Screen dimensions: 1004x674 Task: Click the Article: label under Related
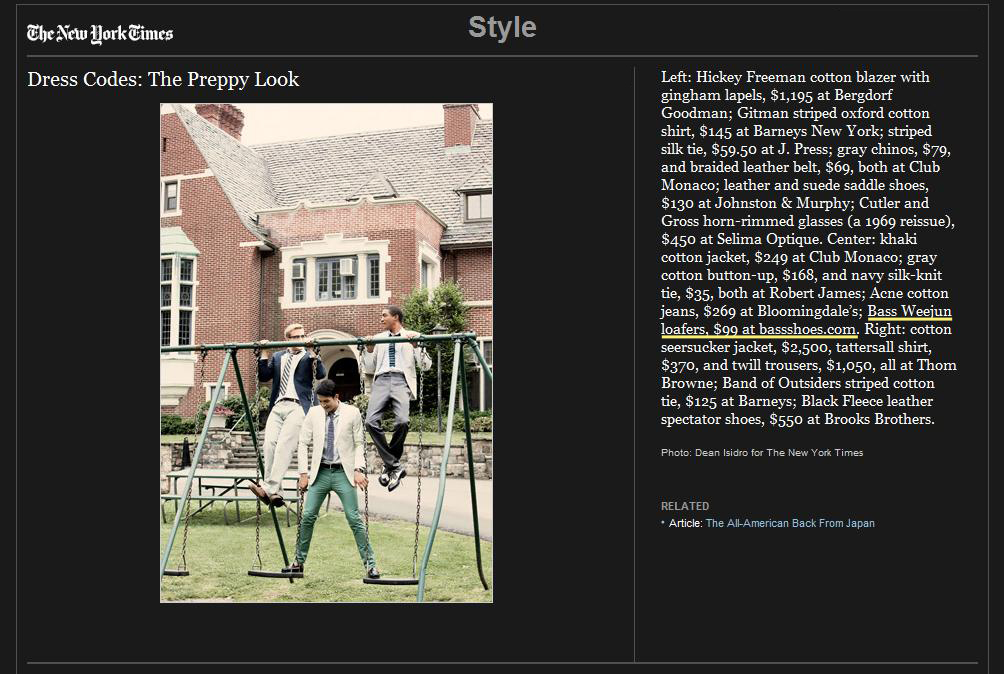[x=685, y=523]
